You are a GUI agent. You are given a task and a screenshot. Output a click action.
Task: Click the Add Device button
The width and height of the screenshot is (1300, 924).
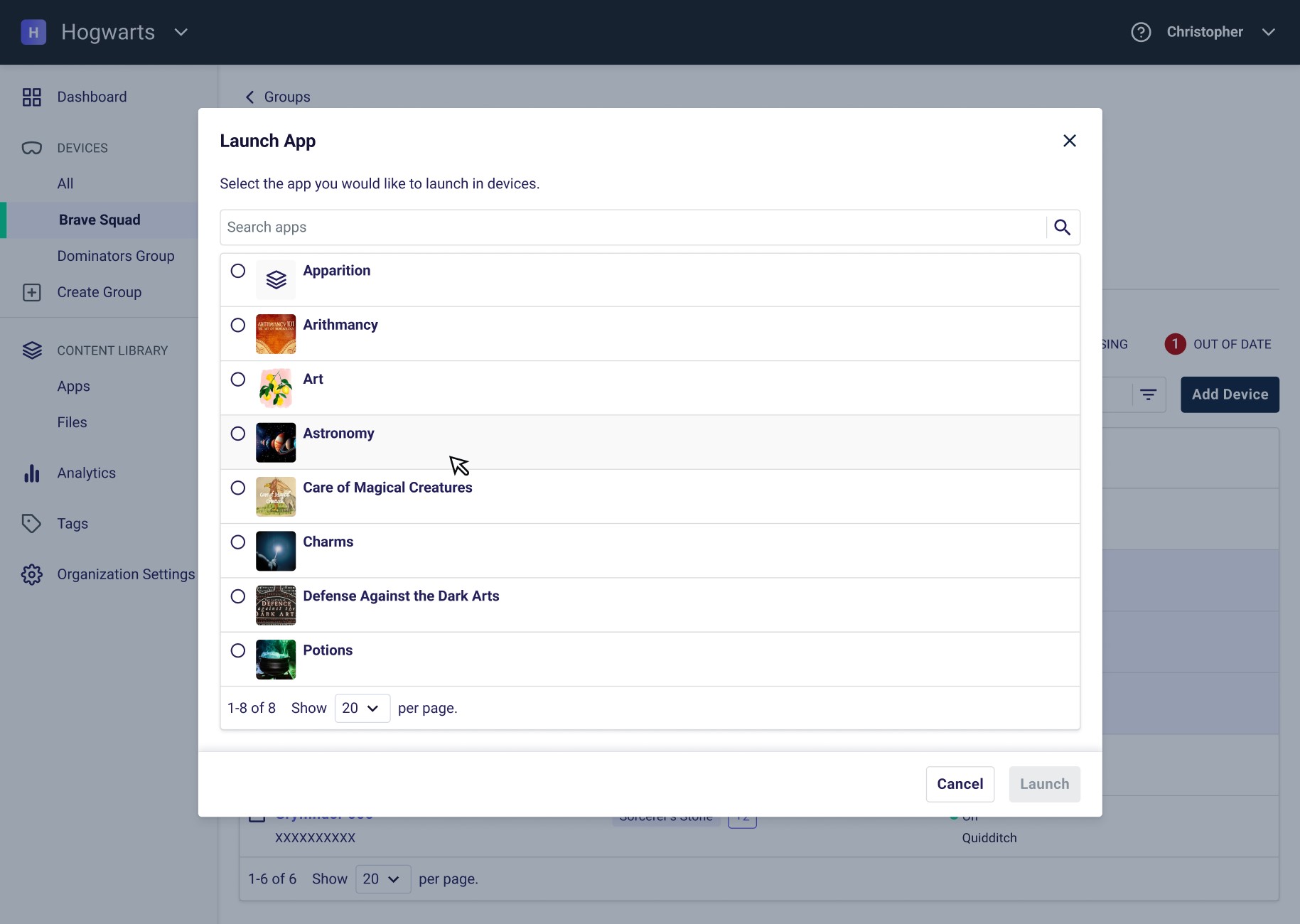(1230, 394)
